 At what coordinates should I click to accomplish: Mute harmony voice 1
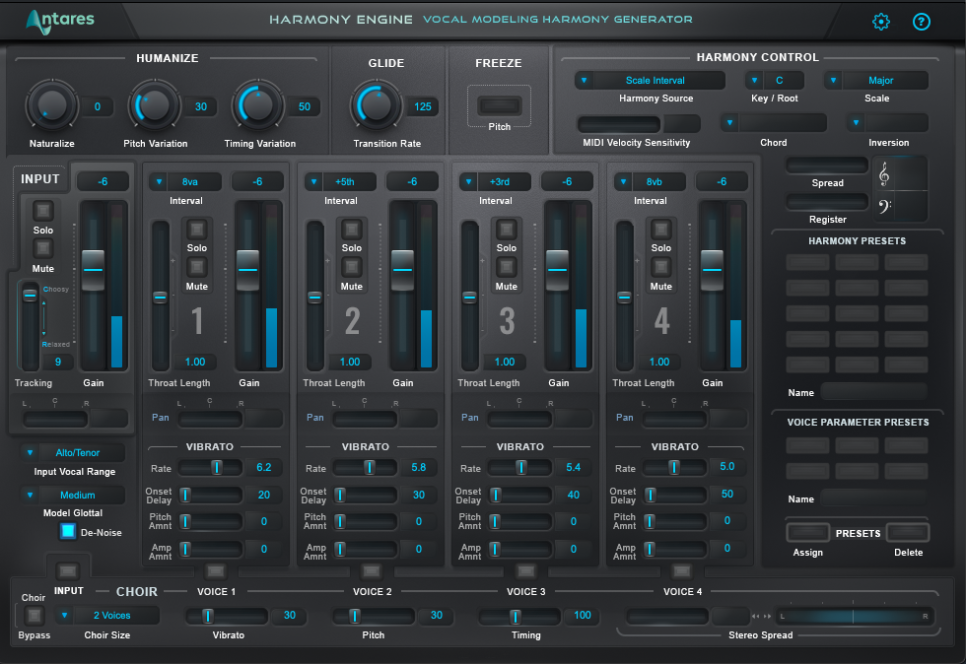coord(197,267)
